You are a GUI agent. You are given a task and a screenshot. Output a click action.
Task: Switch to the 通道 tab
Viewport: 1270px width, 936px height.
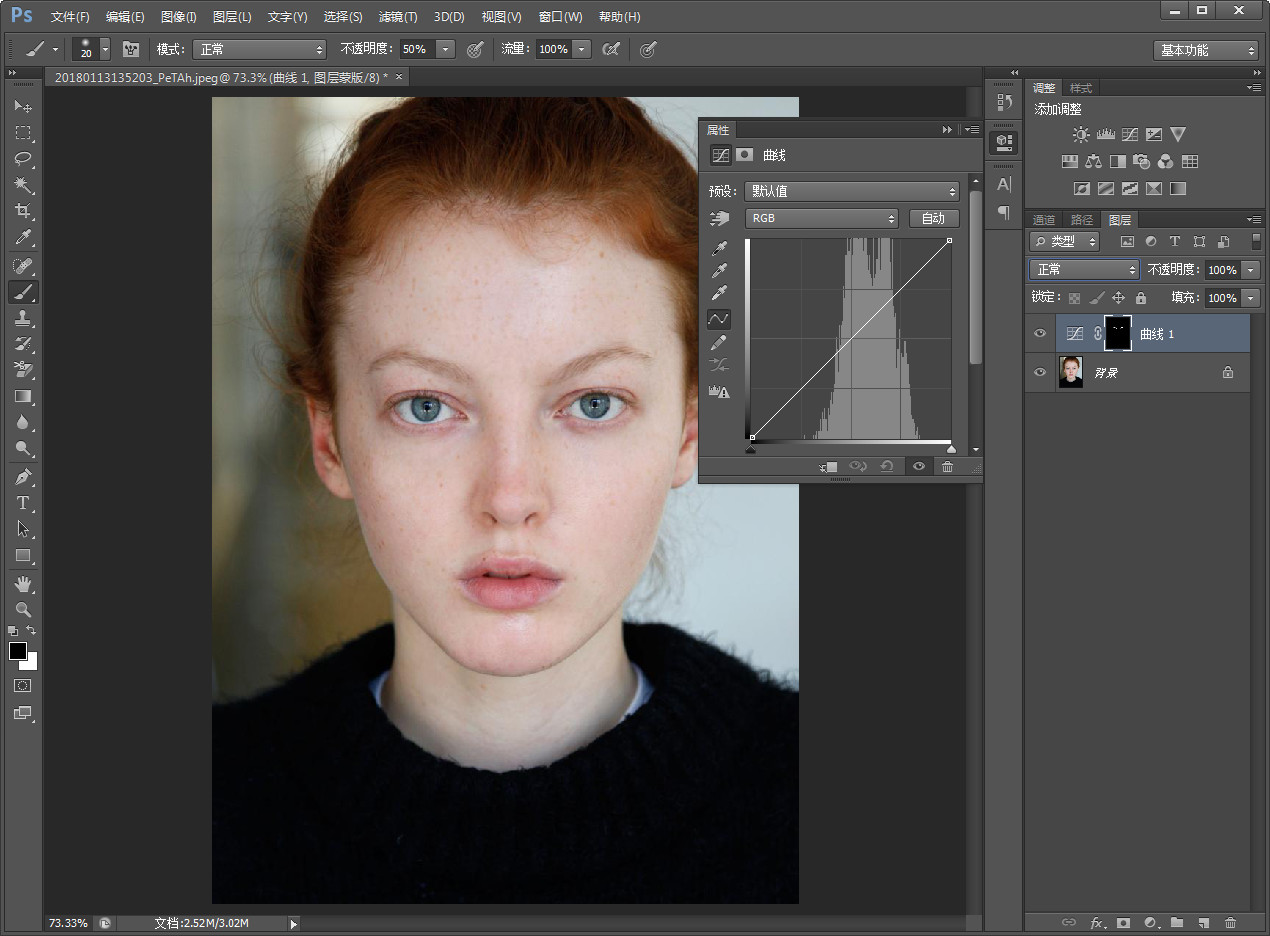1044,220
